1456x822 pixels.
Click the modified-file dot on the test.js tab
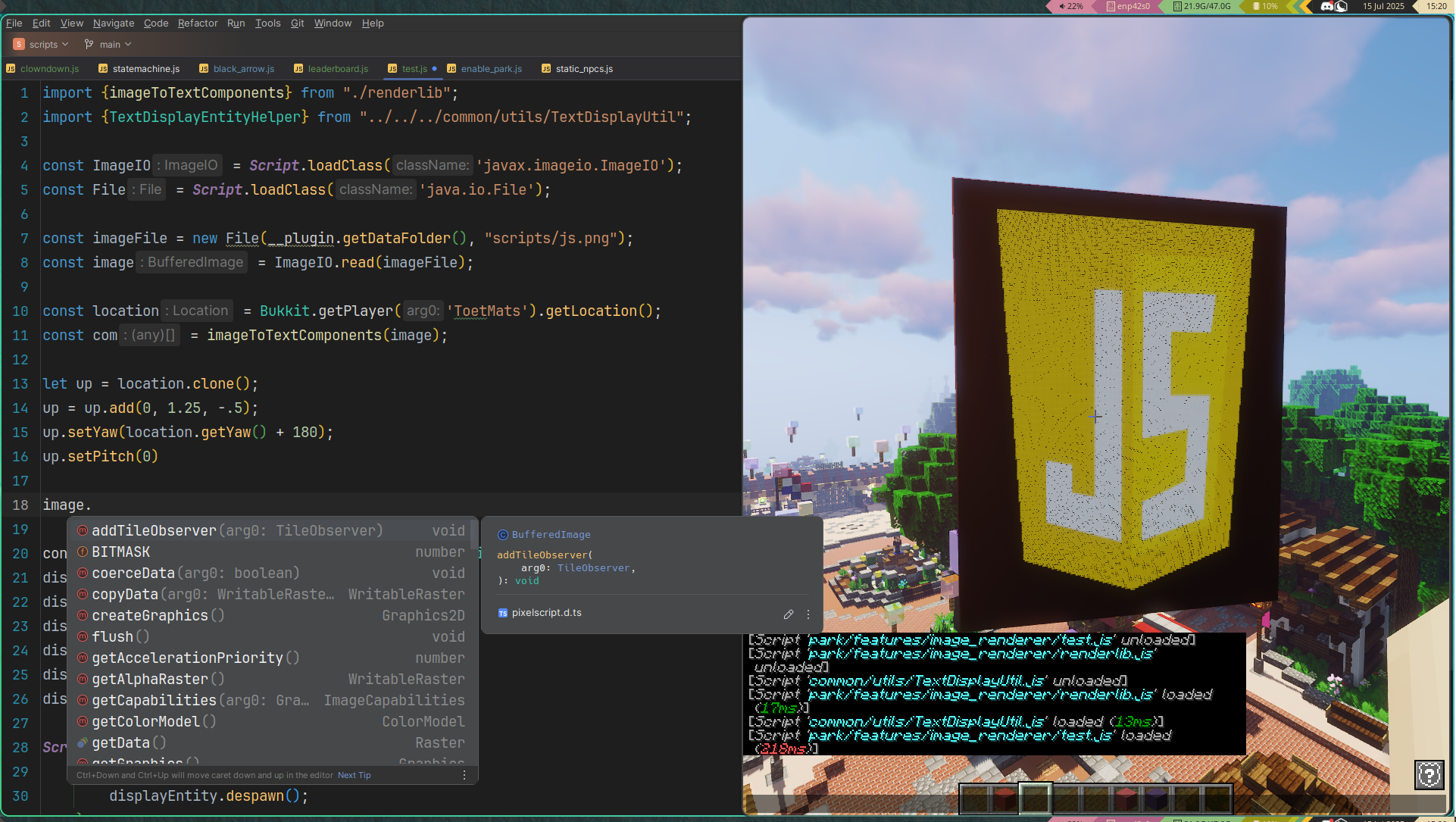(x=434, y=68)
